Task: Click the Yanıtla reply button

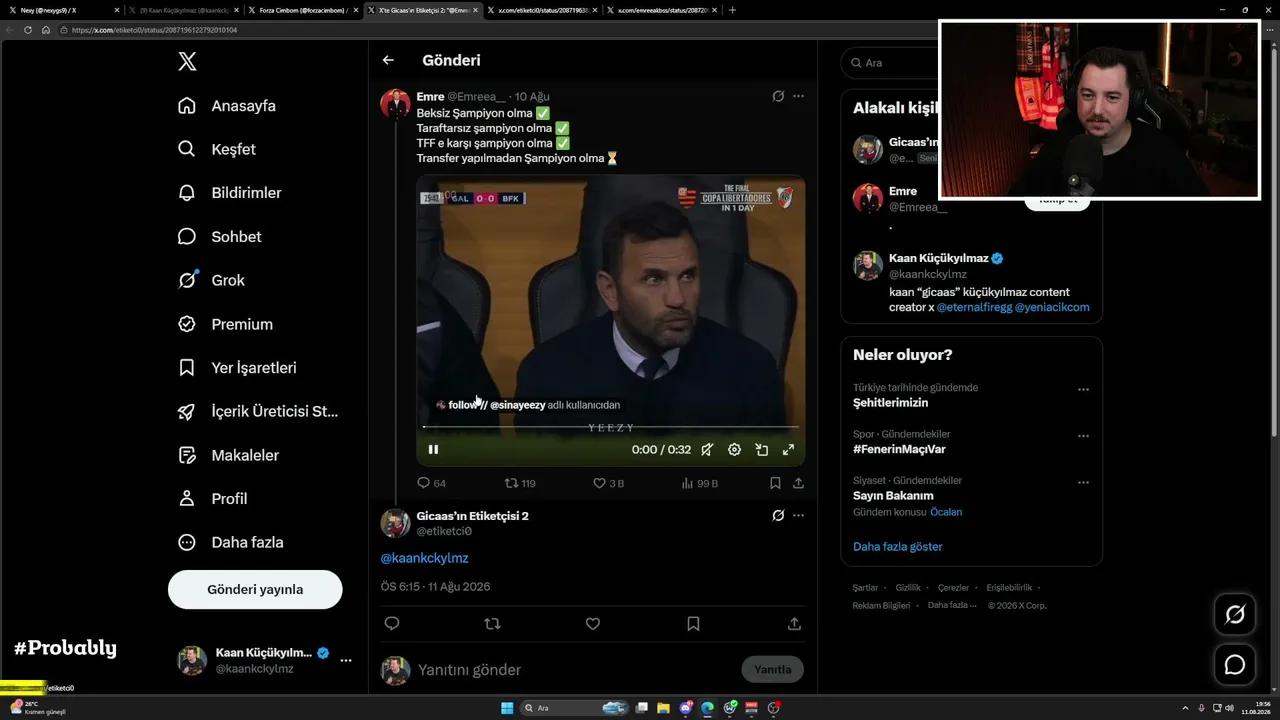Action: pos(772,670)
